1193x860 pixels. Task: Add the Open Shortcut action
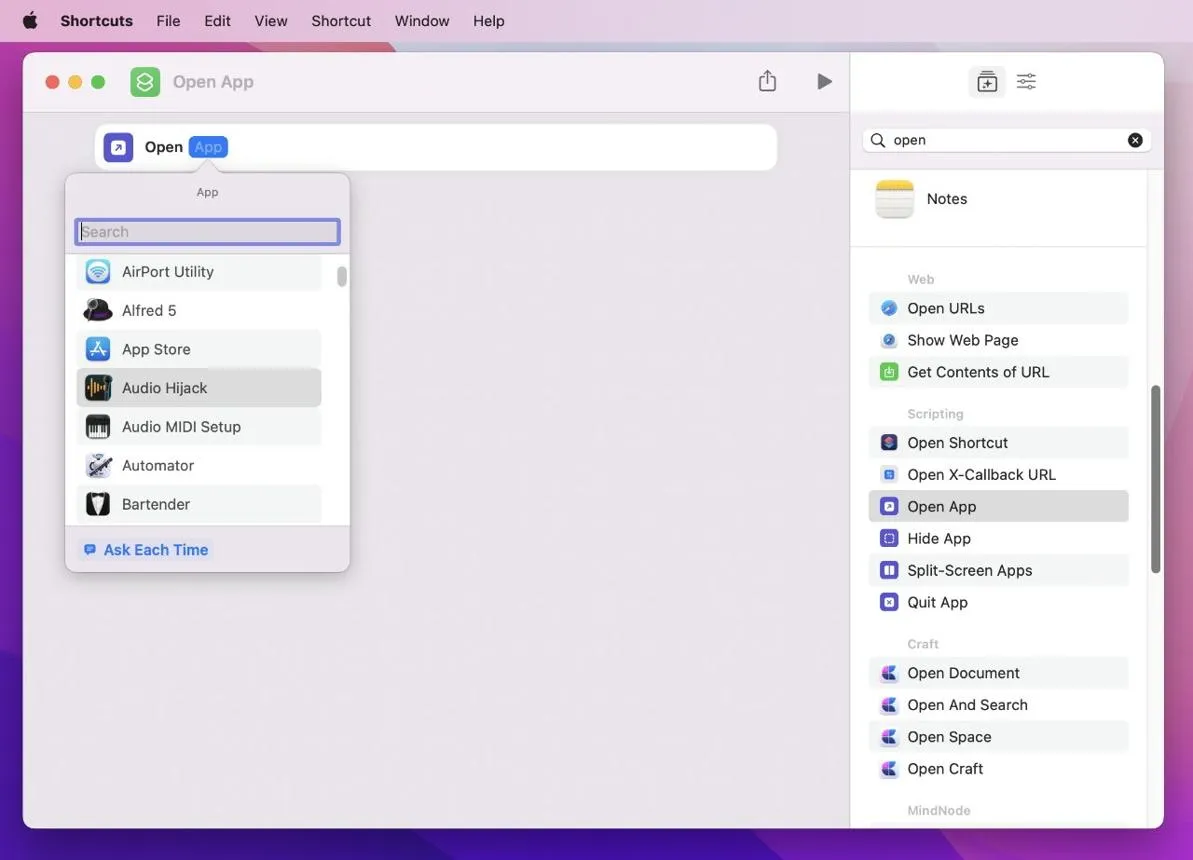998,443
